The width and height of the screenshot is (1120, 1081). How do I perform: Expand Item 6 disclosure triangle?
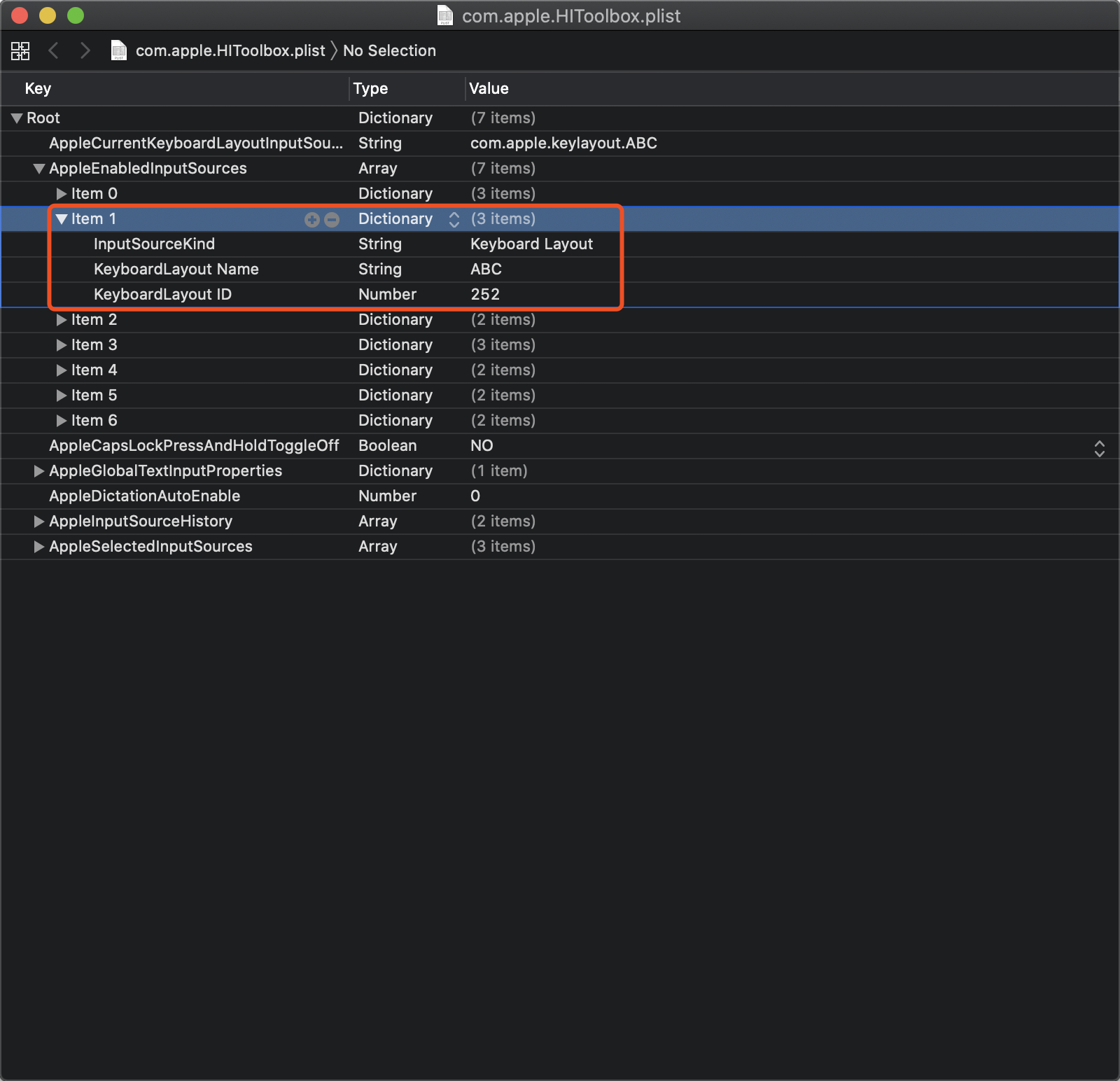click(x=62, y=421)
